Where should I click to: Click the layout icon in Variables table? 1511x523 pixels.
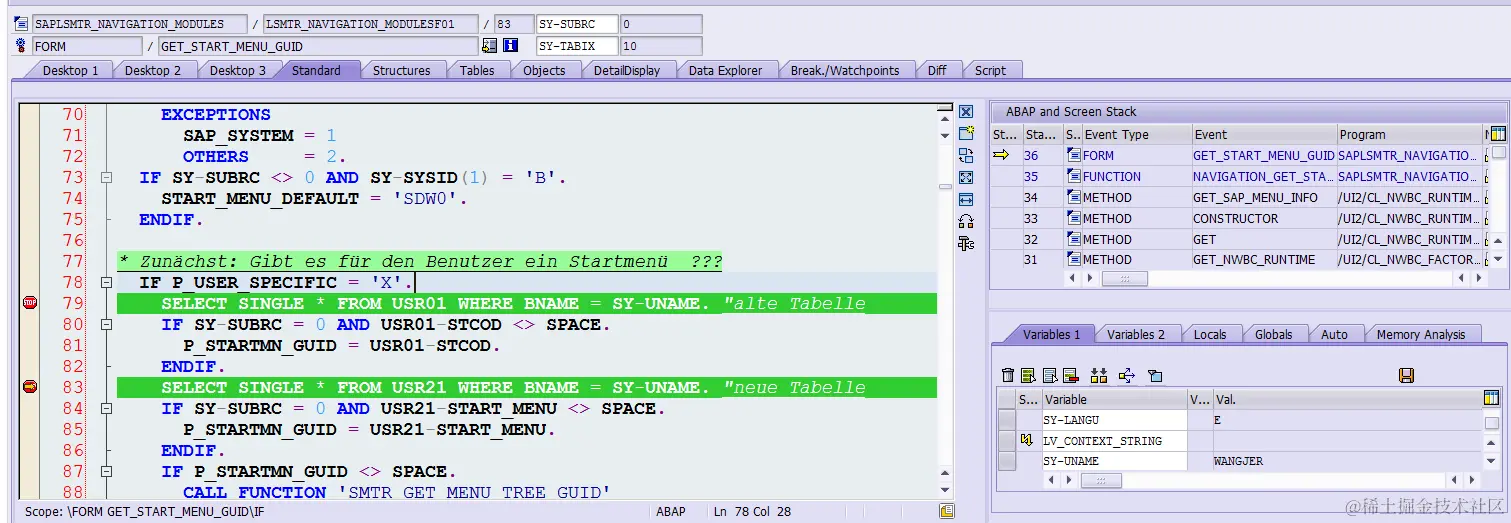(1492, 398)
